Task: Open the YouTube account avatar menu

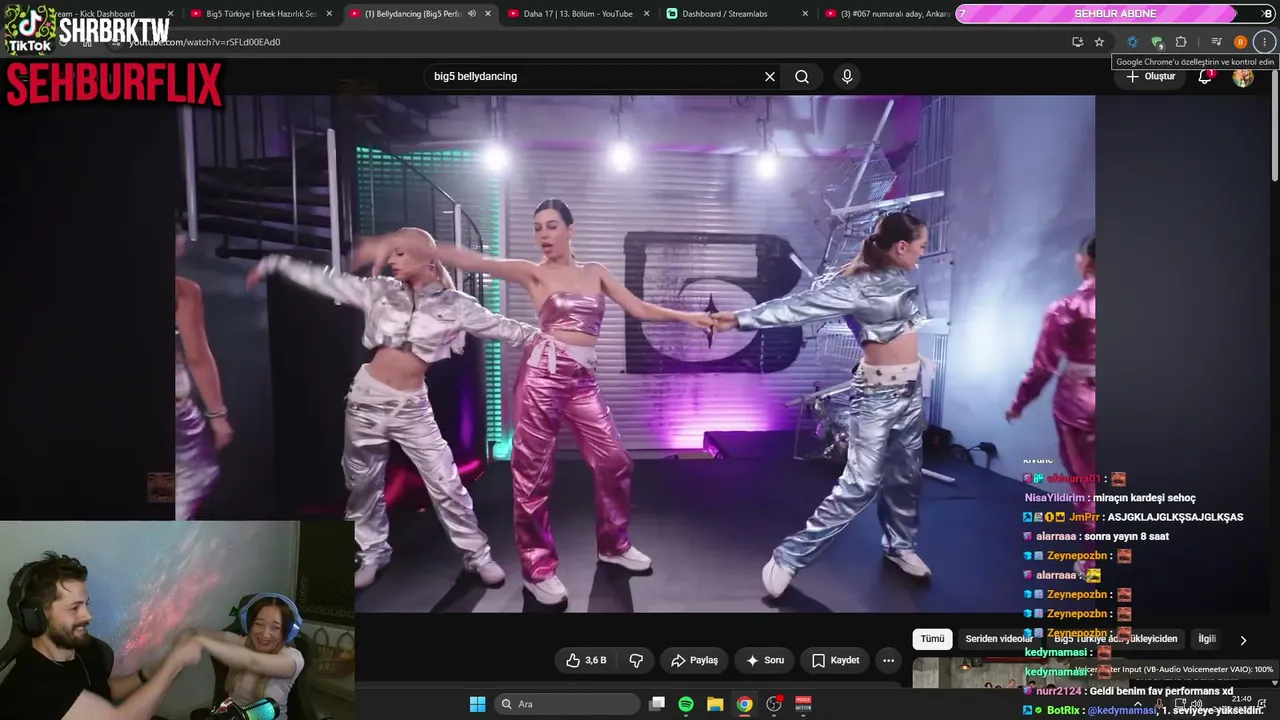Action: [x=1243, y=76]
